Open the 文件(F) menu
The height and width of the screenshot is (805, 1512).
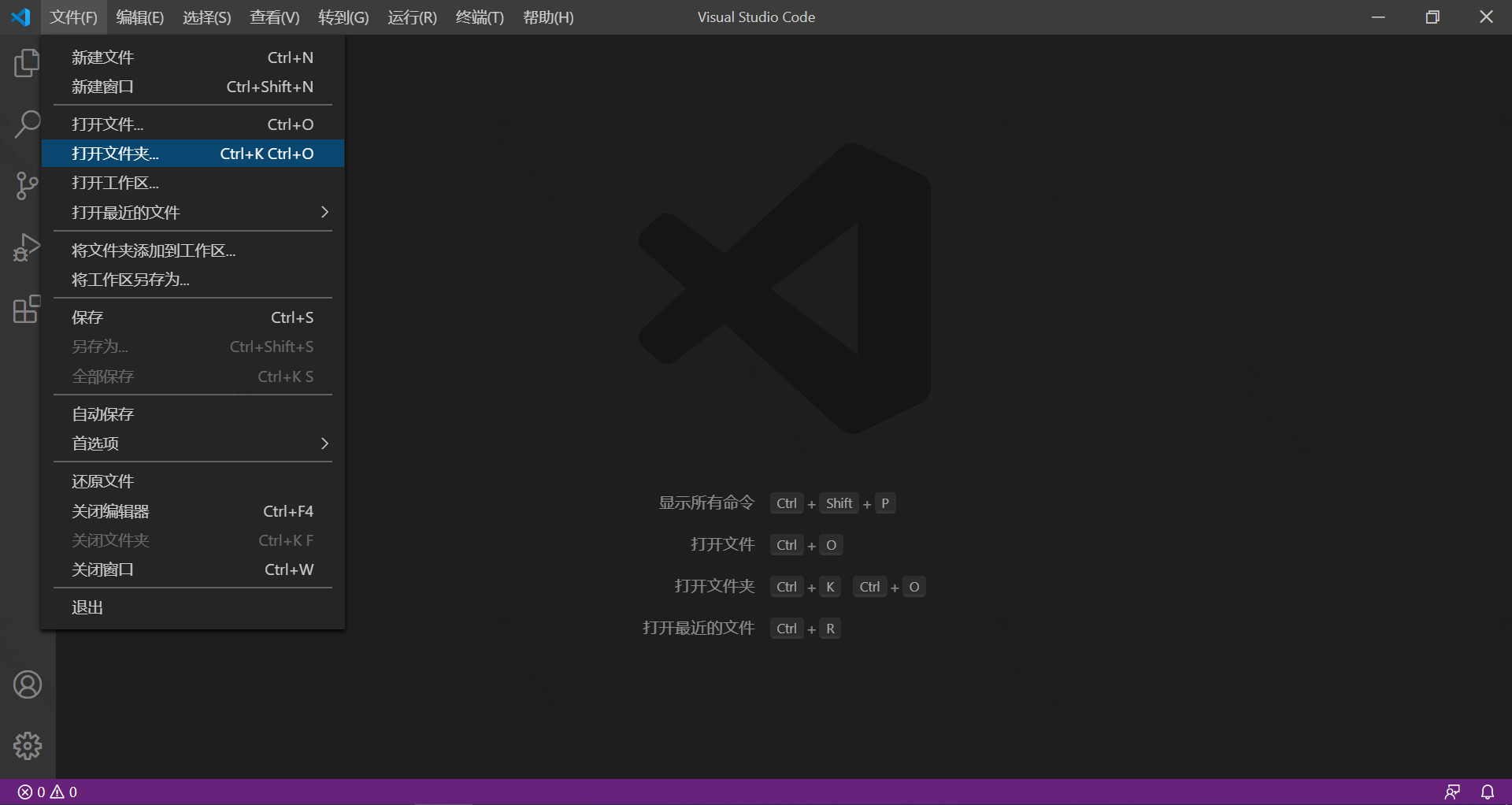tap(73, 17)
